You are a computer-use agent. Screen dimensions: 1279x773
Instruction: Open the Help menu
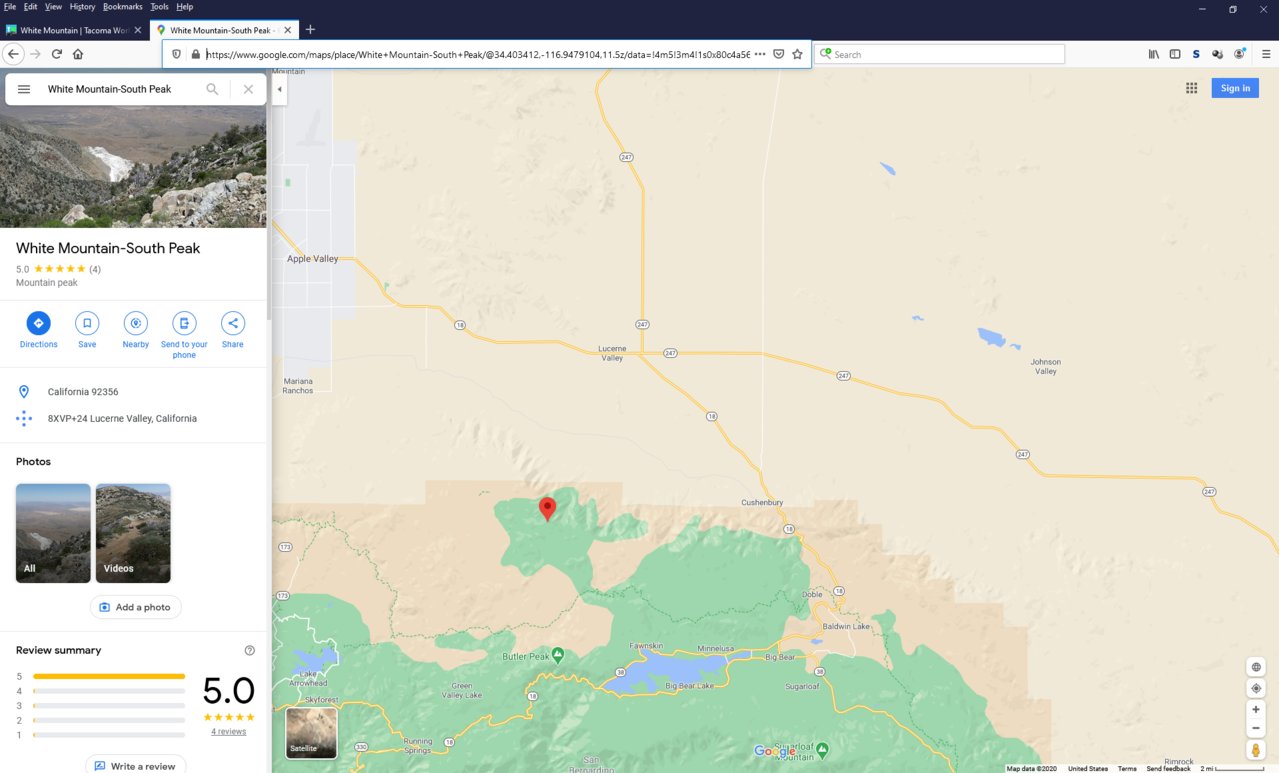[x=184, y=7]
